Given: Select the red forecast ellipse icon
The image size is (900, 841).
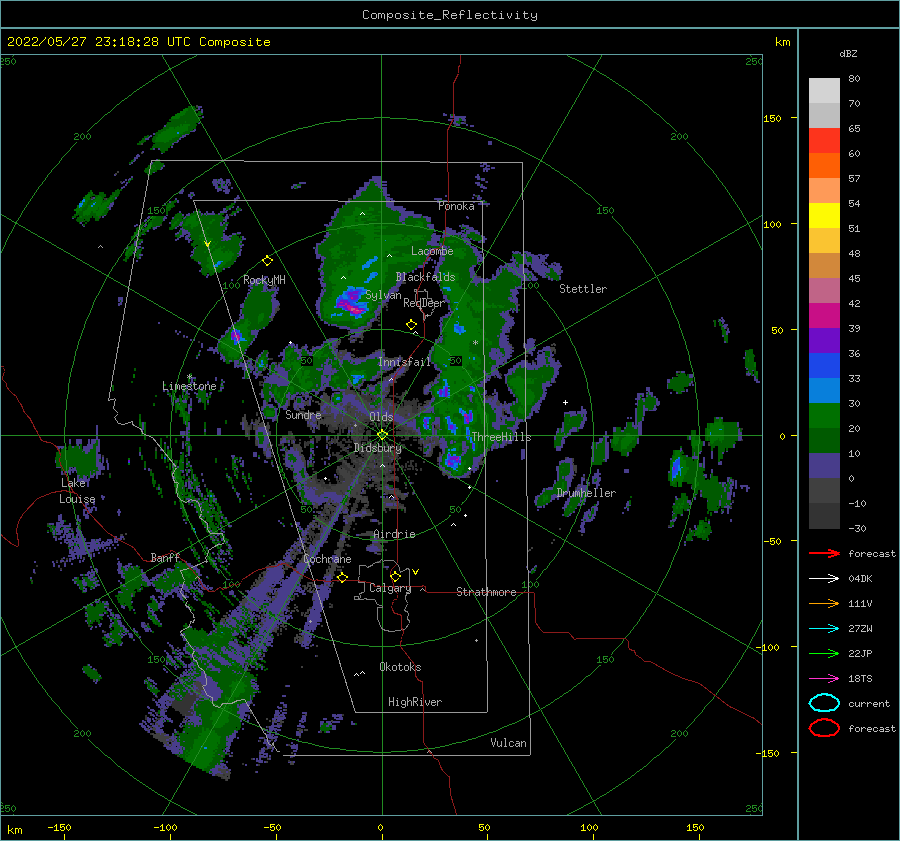Looking at the screenshot, I should [x=824, y=728].
